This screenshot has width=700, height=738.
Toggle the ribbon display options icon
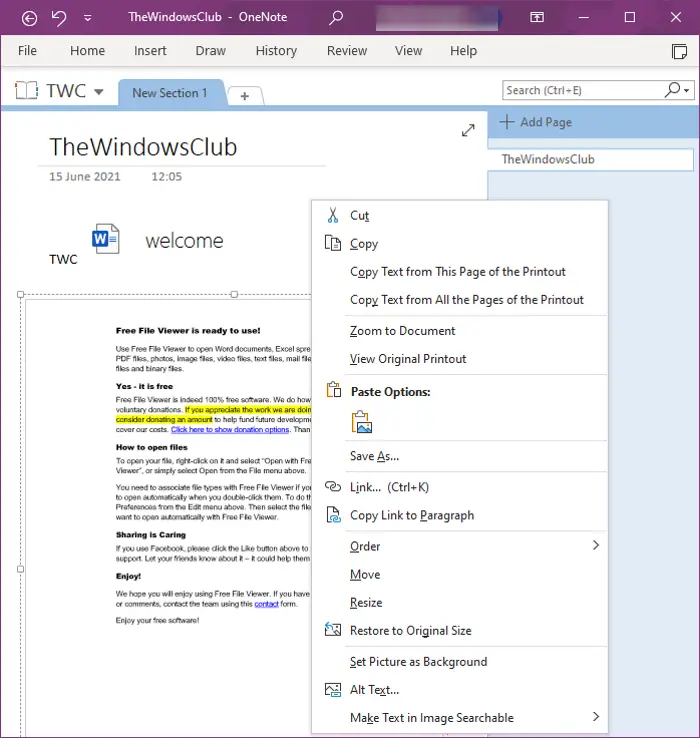tap(537, 18)
